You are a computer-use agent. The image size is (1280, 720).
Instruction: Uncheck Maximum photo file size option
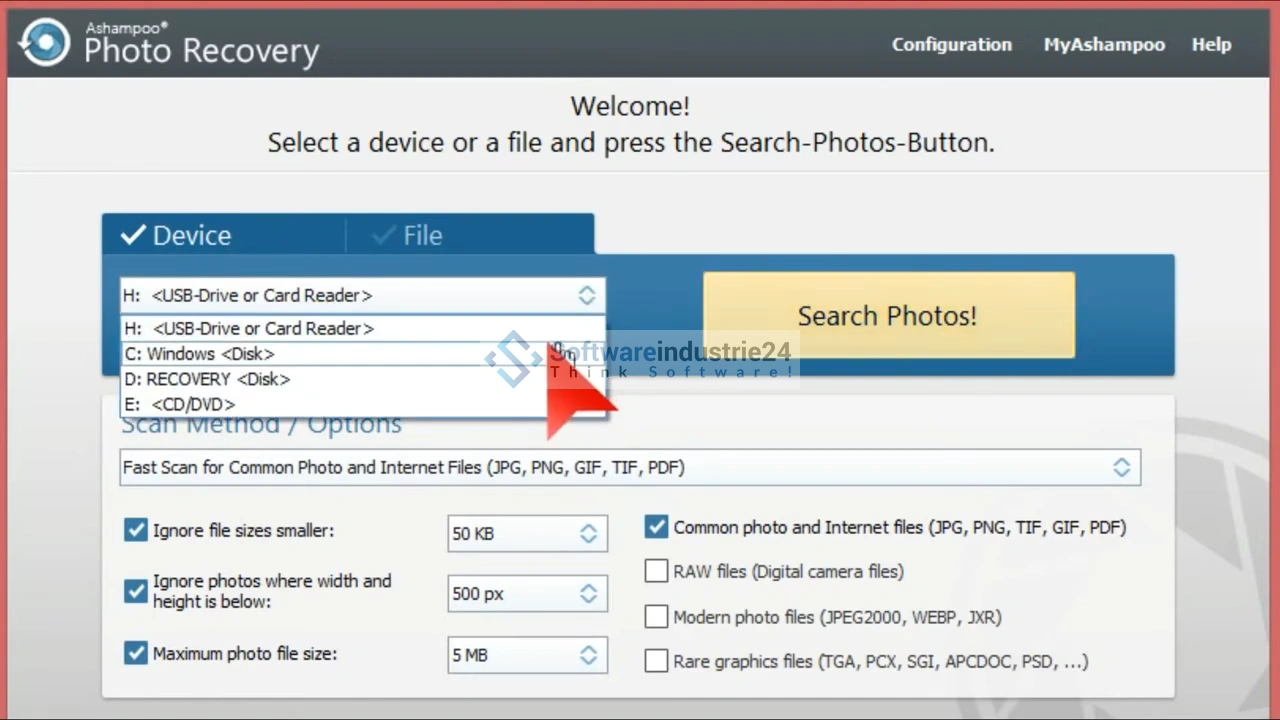pos(136,654)
